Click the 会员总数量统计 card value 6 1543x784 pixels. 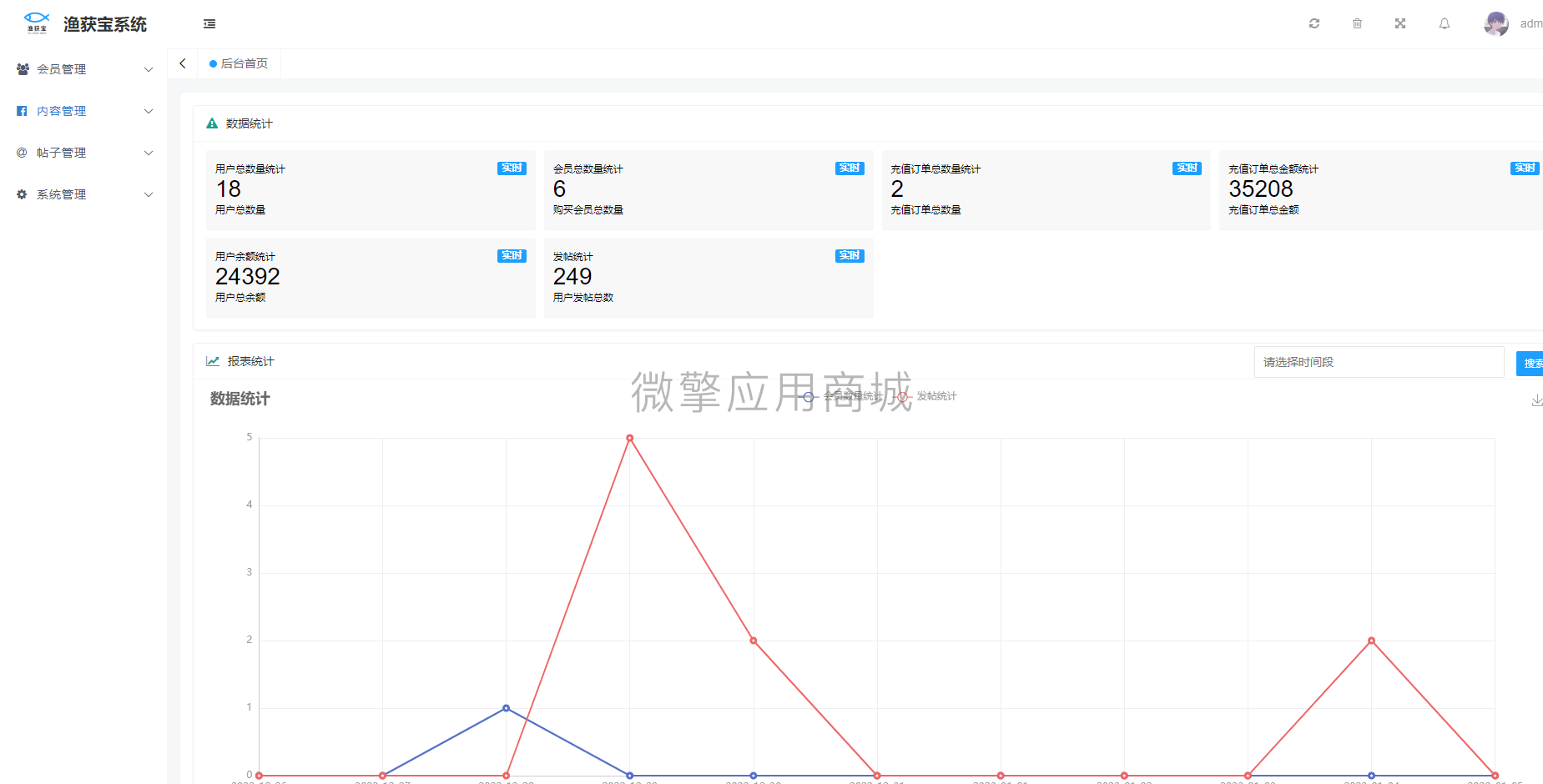pyautogui.click(x=560, y=189)
